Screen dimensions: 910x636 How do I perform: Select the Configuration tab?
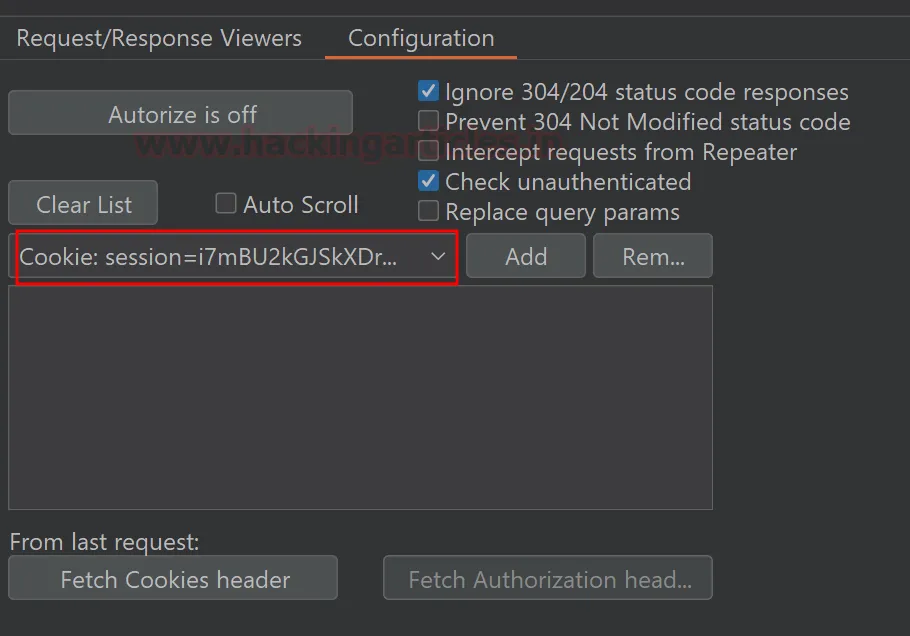pos(421,39)
